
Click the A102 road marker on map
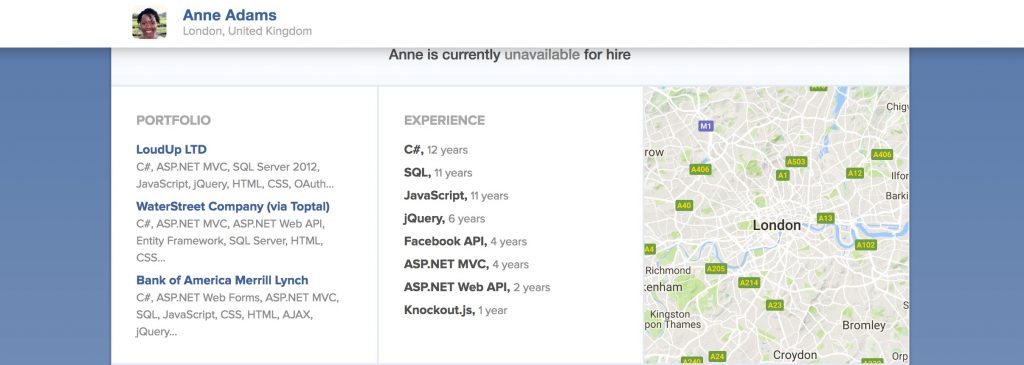pos(865,245)
